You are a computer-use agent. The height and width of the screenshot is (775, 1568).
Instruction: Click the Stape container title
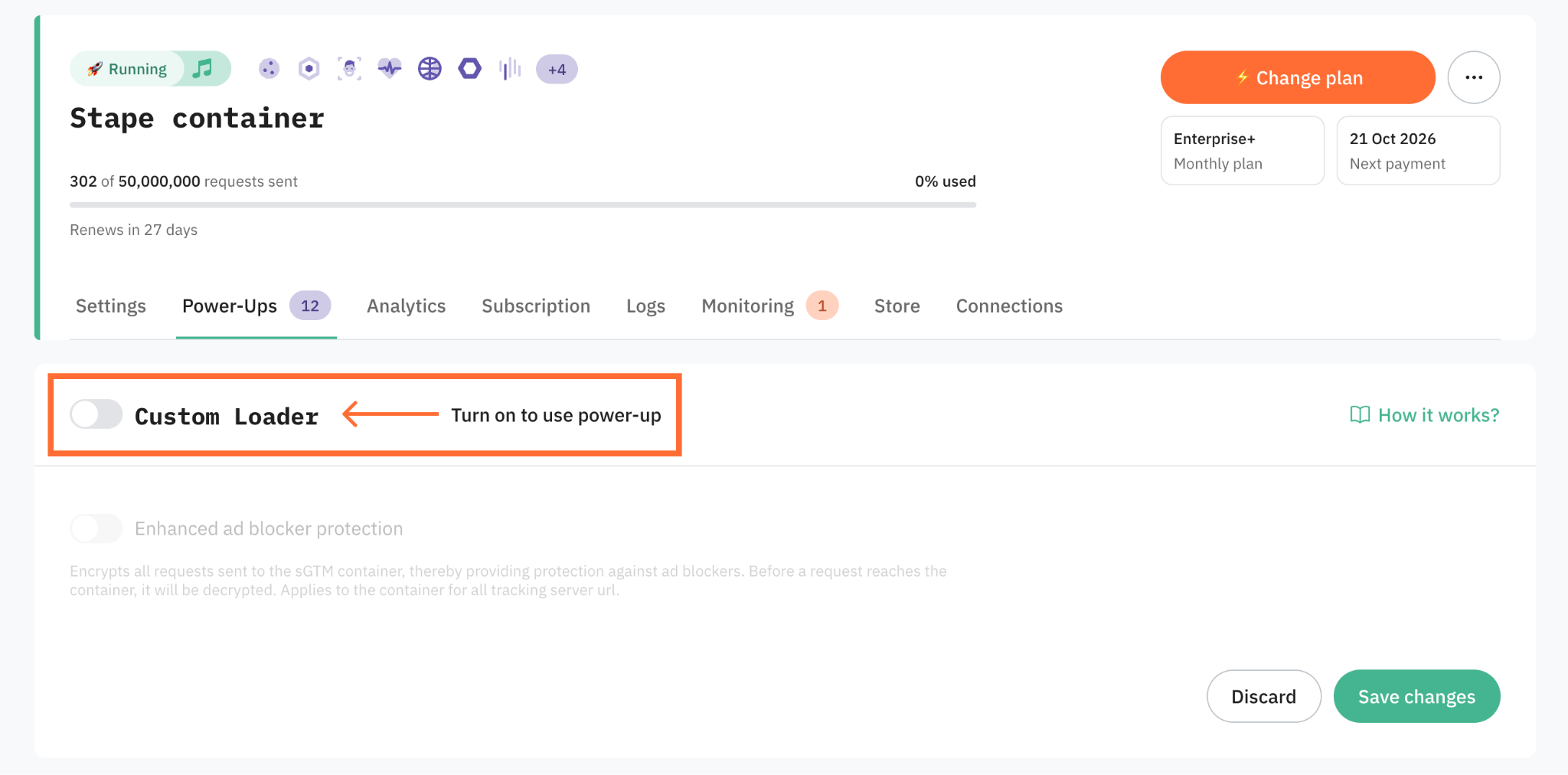tap(198, 119)
